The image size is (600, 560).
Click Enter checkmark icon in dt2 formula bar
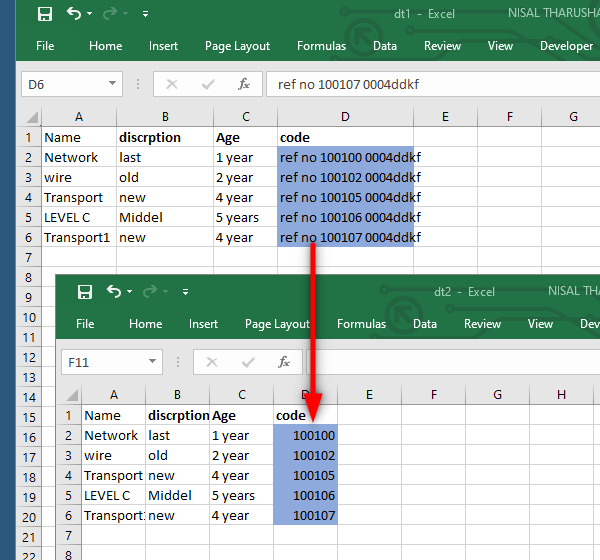pos(248,362)
